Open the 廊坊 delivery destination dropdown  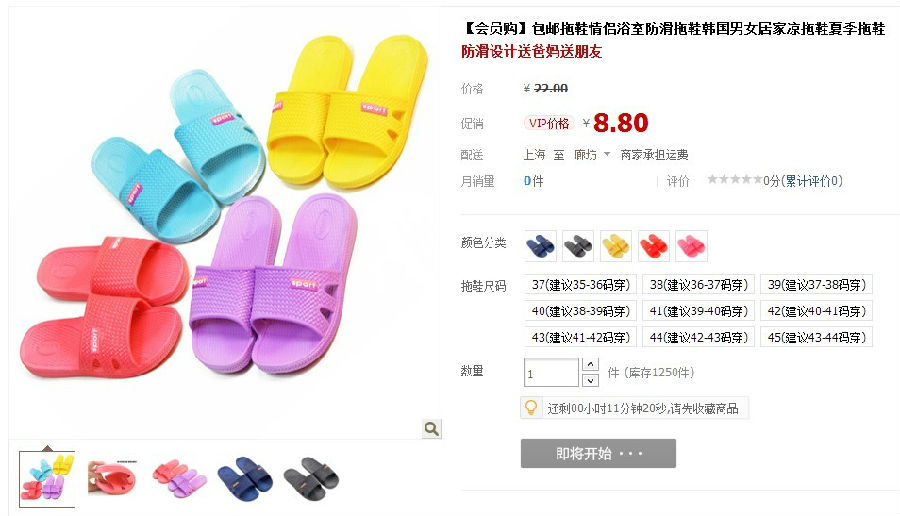click(592, 155)
